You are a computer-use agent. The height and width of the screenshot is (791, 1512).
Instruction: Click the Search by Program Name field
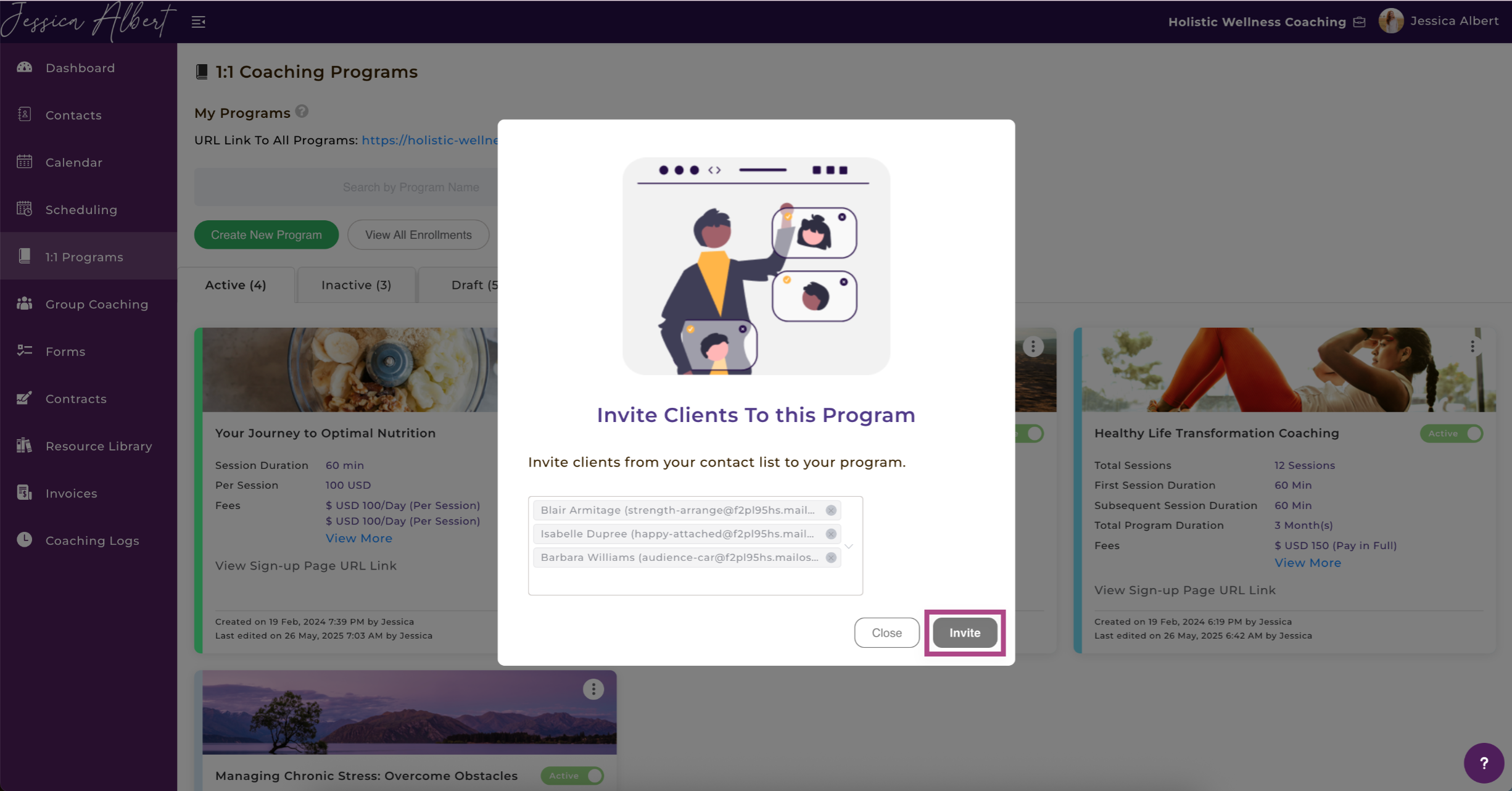click(x=347, y=187)
